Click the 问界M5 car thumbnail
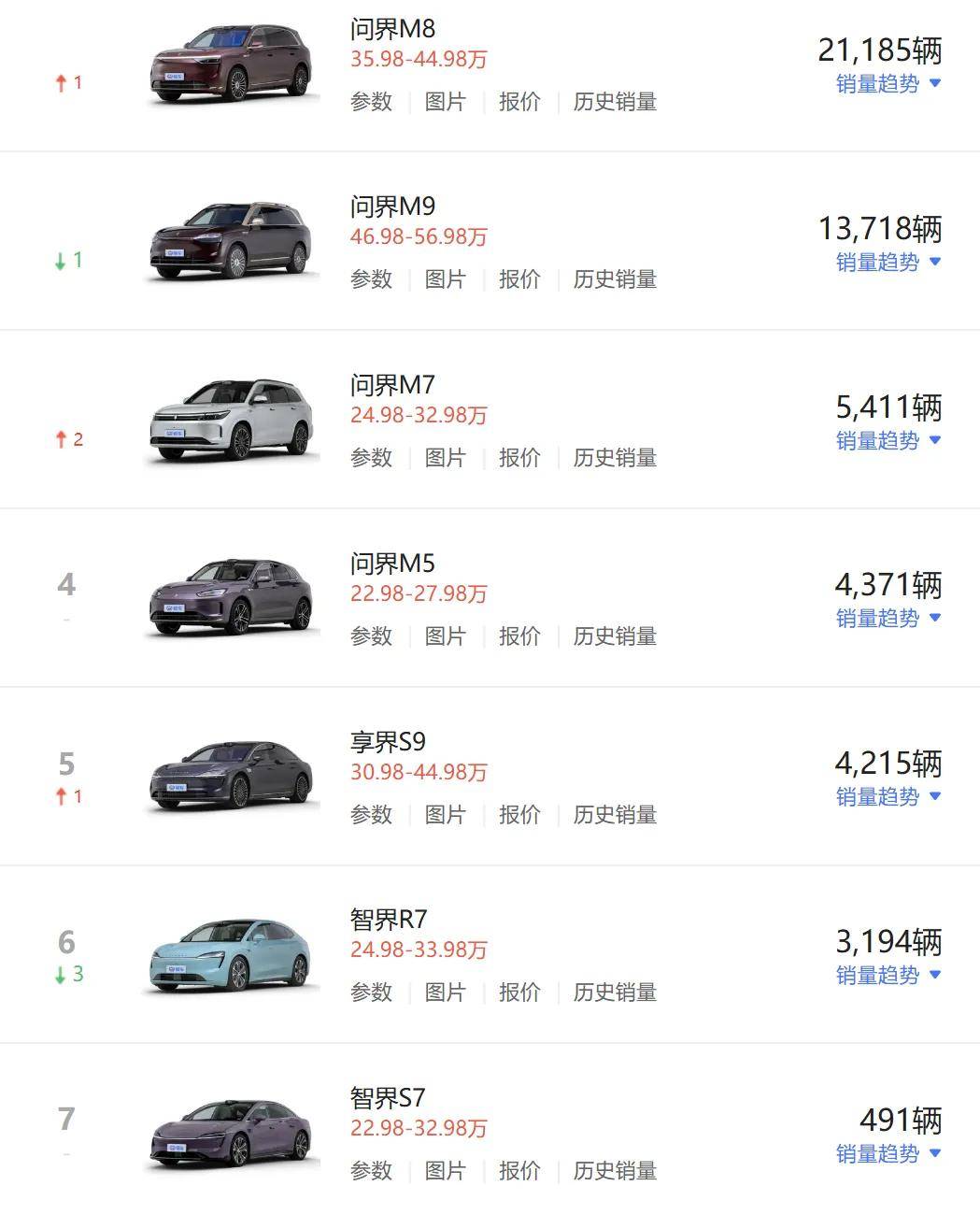 (231, 599)
